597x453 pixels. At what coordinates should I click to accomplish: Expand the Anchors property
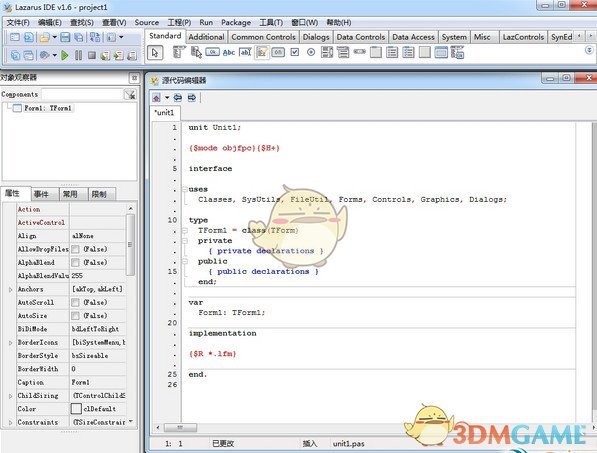pos(11,290)
